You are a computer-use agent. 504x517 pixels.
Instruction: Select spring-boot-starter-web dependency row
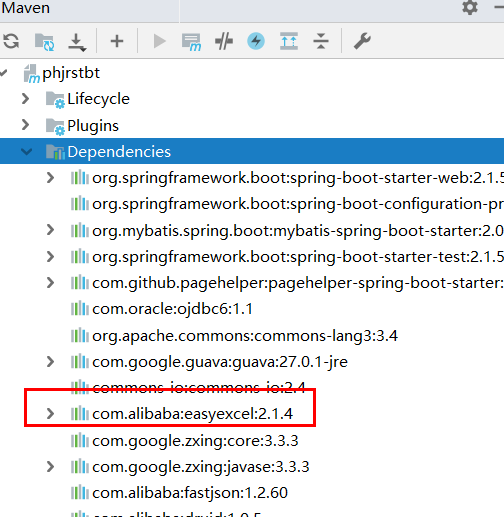pyautogui.click(x=252, y=178)
